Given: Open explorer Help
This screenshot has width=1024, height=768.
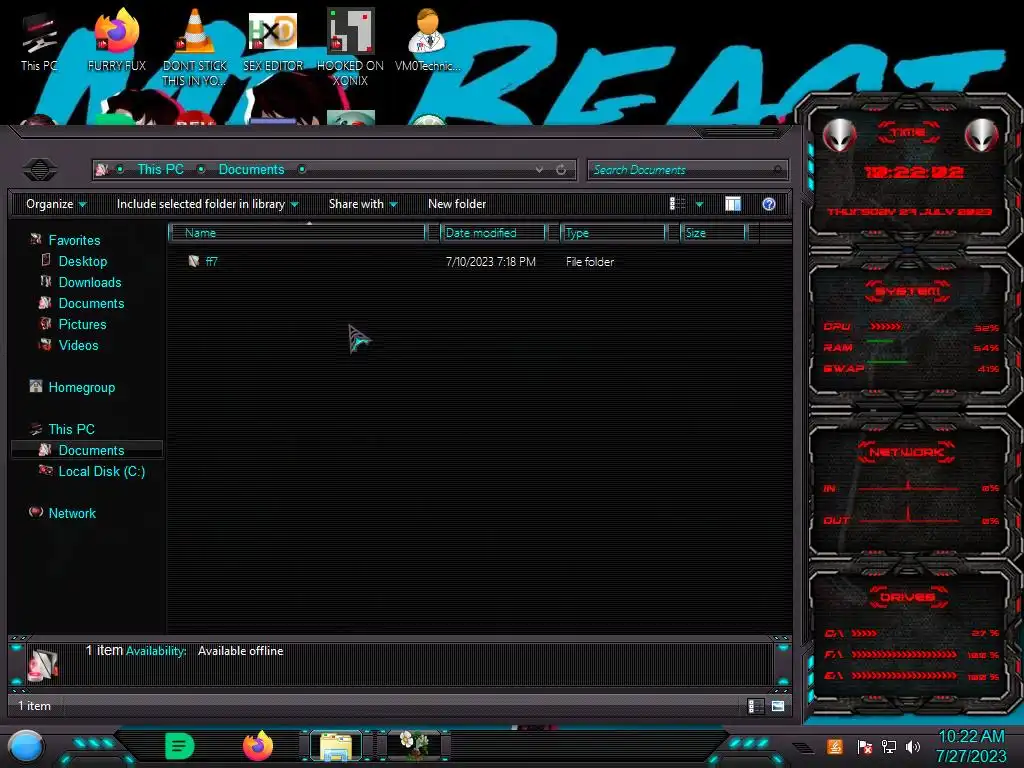Looking at the screenshot, I should point(769,204).
